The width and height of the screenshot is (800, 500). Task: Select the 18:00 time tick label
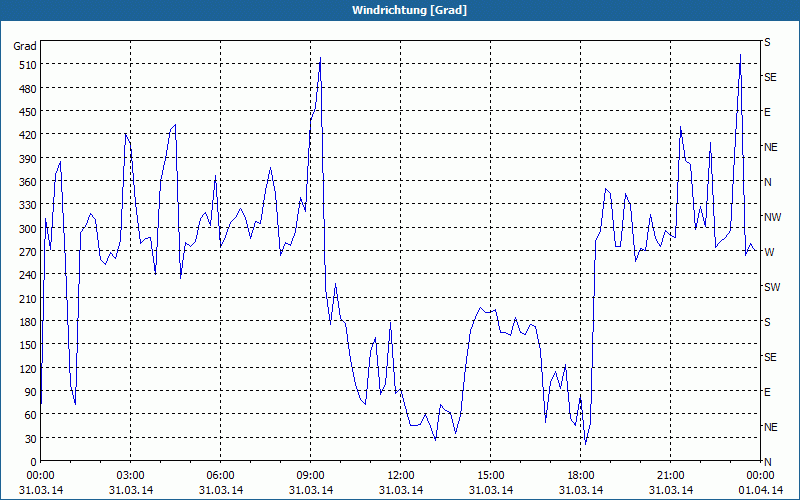[x=581, y=476]
